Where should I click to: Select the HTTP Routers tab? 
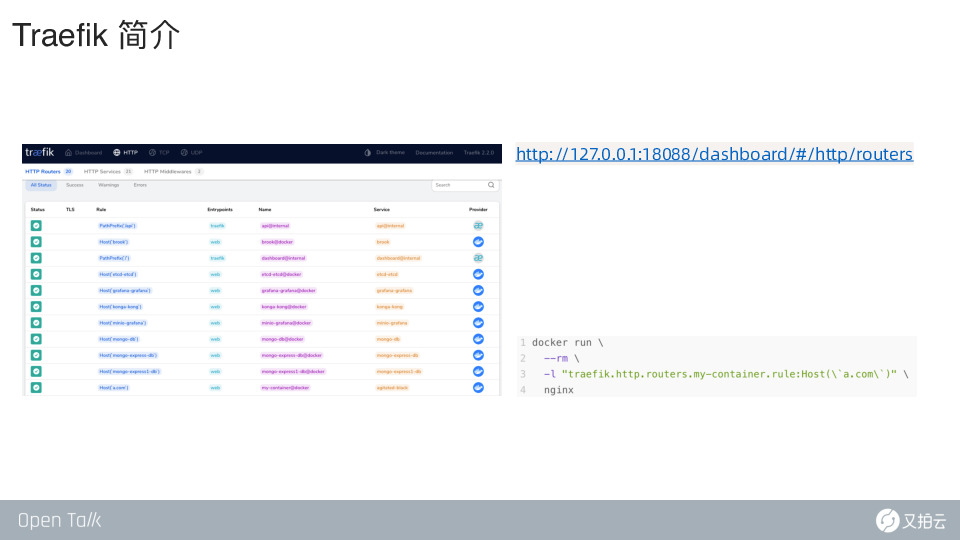pos(49,171)
